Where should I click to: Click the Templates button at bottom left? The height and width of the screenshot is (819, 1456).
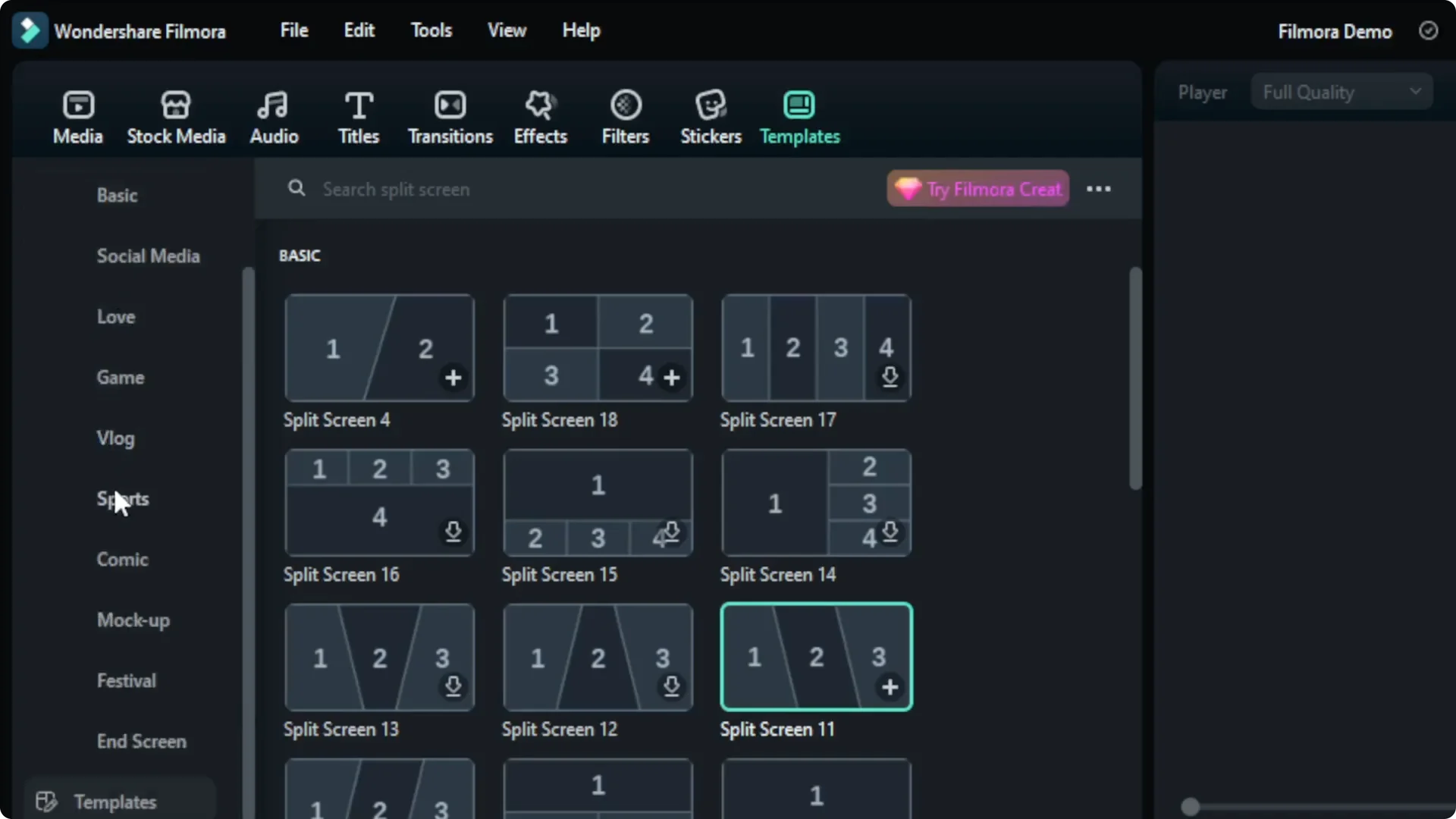point(120,799)
